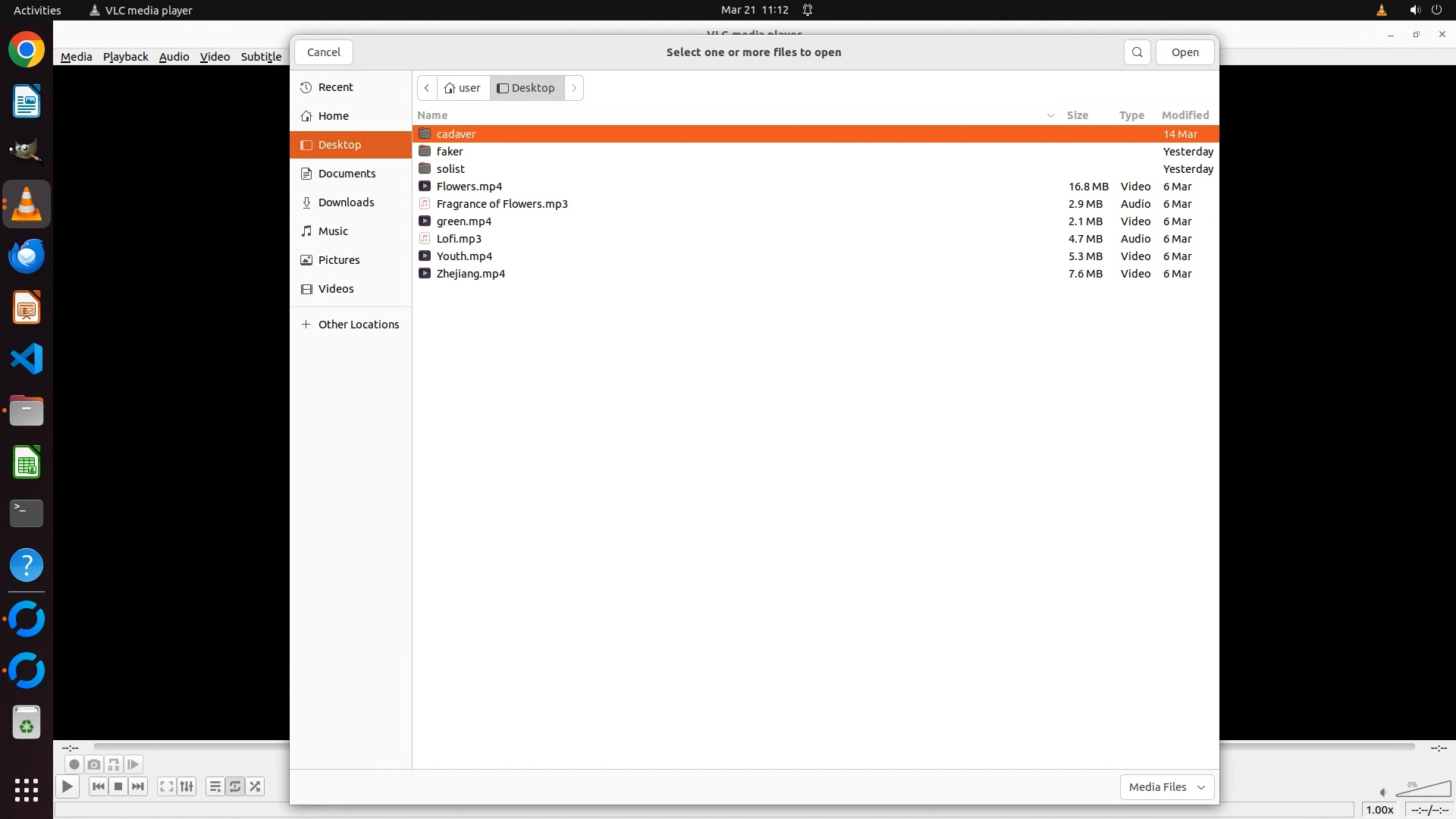
Task: Click the Open button
Action: pos(1185,52)
